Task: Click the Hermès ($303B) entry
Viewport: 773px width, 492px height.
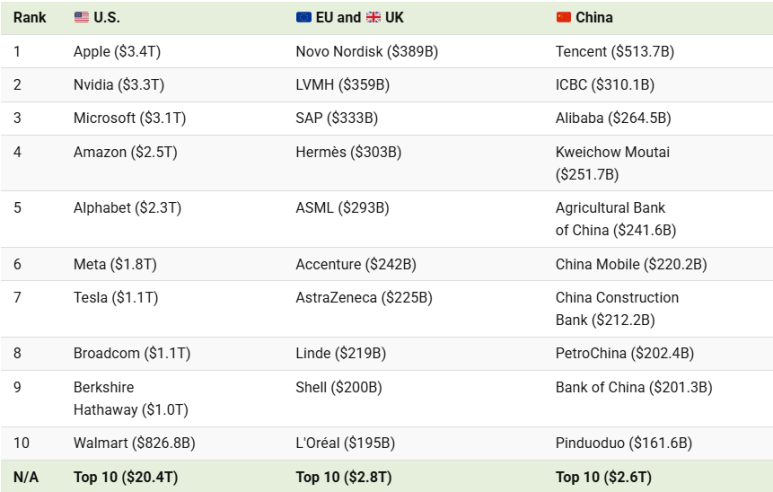Action: (349, 152)
